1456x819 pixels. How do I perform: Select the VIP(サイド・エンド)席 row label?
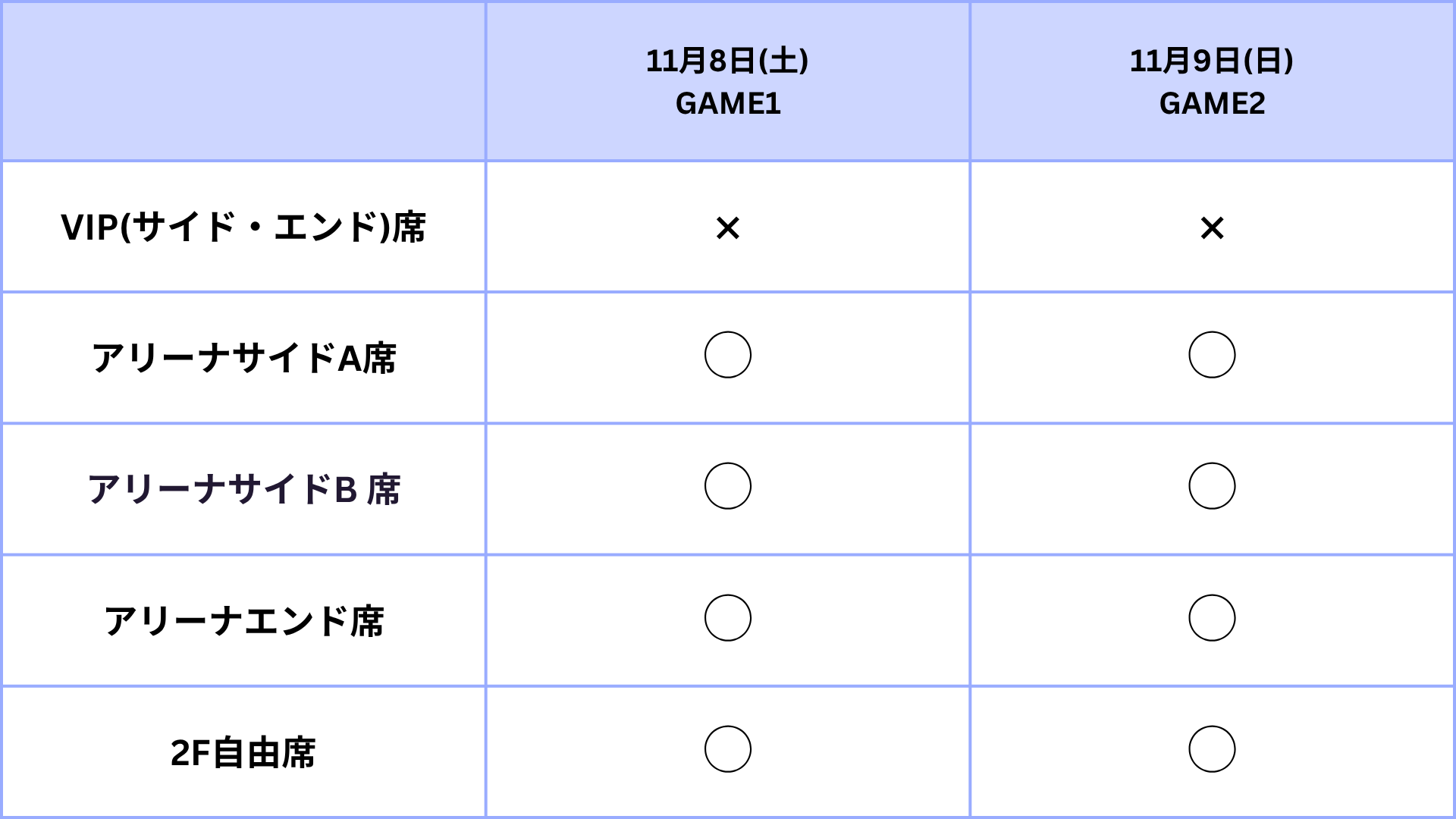[x=243, y=227]
